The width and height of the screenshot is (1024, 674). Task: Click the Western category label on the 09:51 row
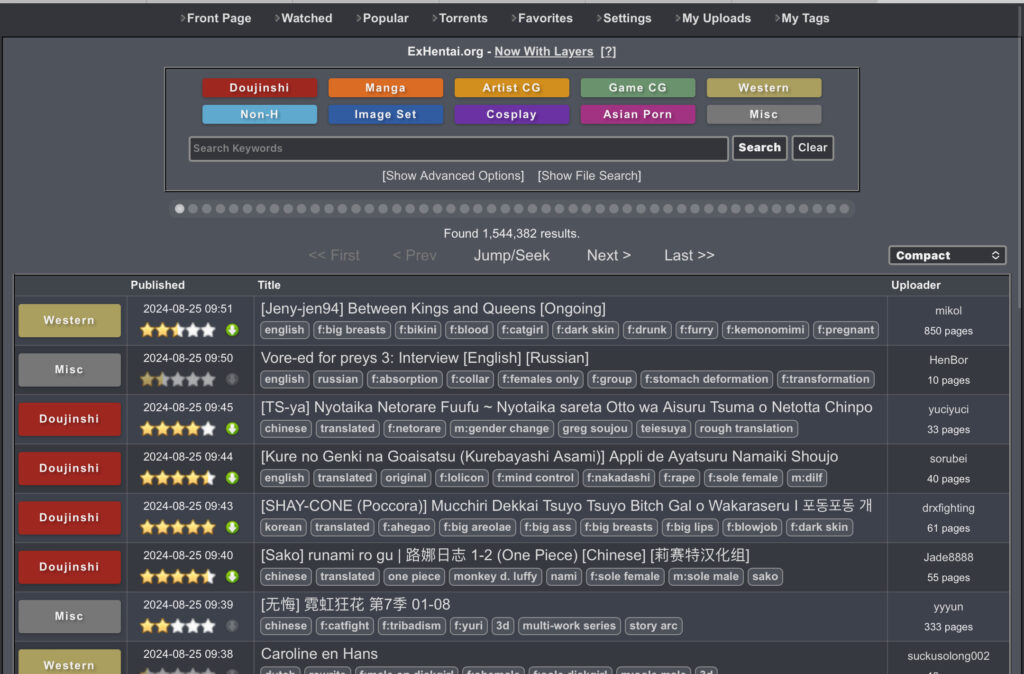pos(69,321)
